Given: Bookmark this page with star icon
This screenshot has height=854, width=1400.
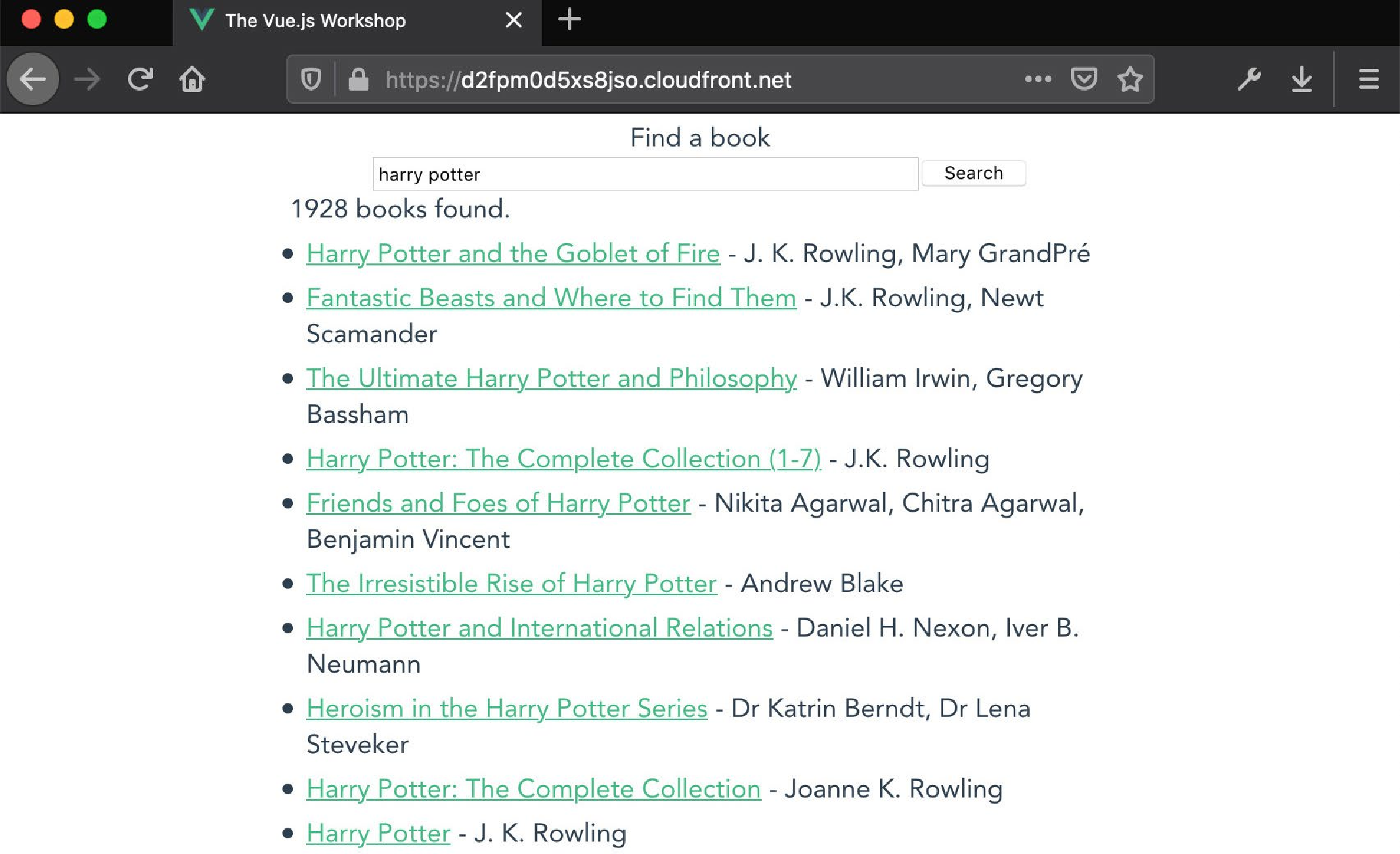Looking at the screenshot, I should [1130, 79].
